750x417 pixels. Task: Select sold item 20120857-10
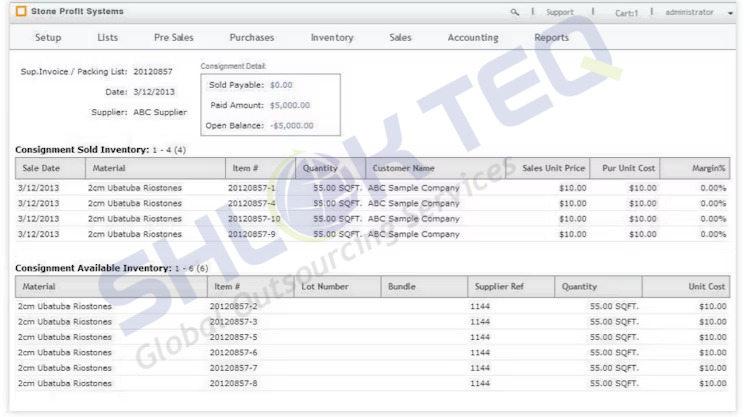pyautogui.click(x=254, y=219)
